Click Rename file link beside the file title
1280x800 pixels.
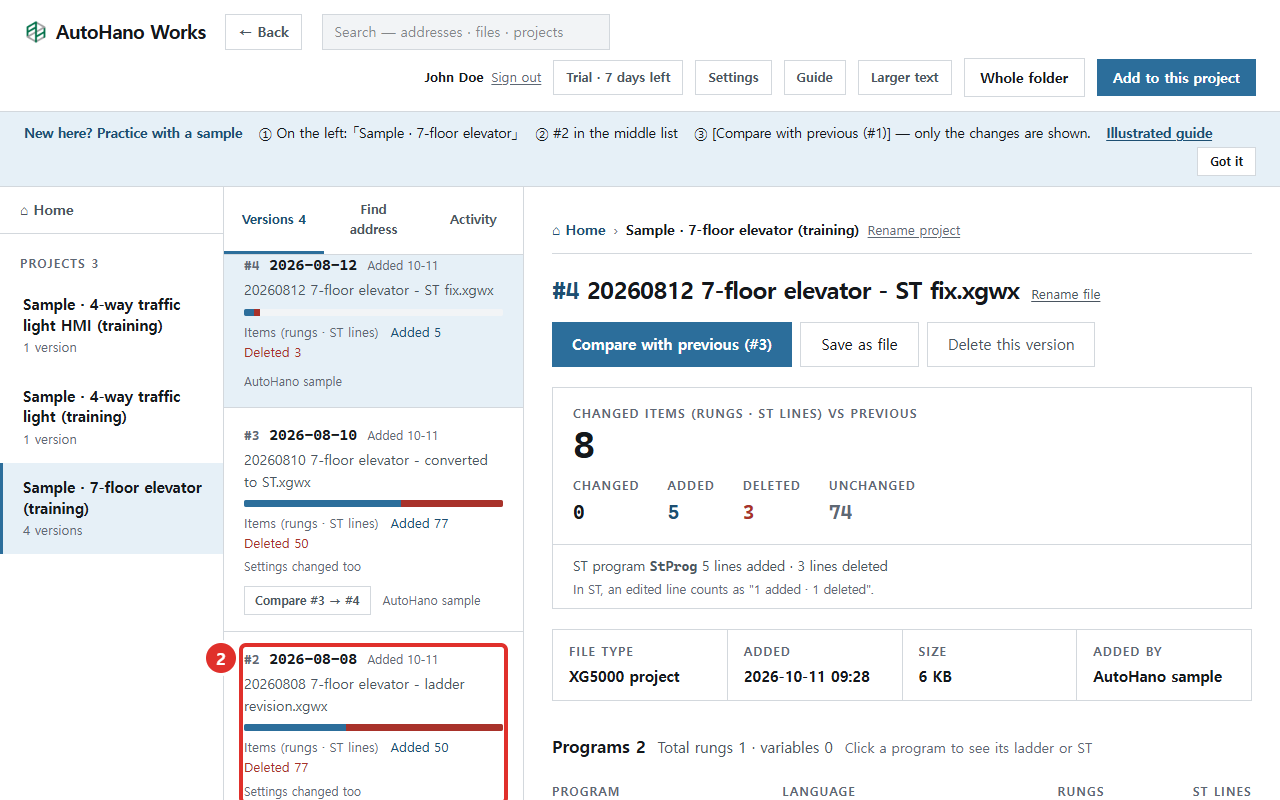point(1066,294)
